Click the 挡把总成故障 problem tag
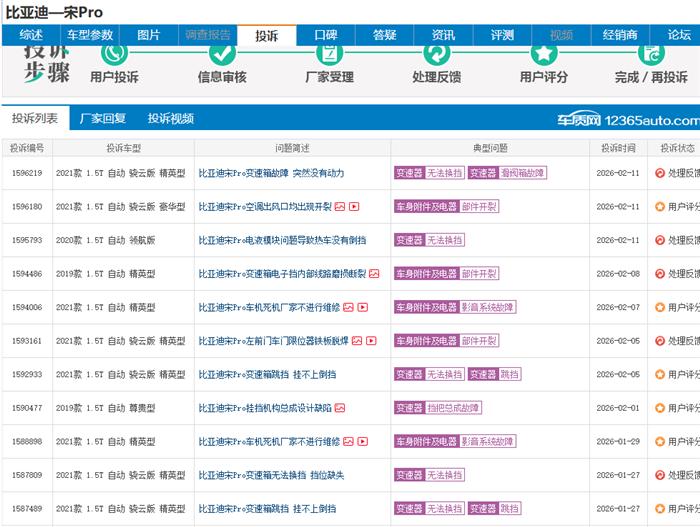700x527 pixels. point(455,408)
